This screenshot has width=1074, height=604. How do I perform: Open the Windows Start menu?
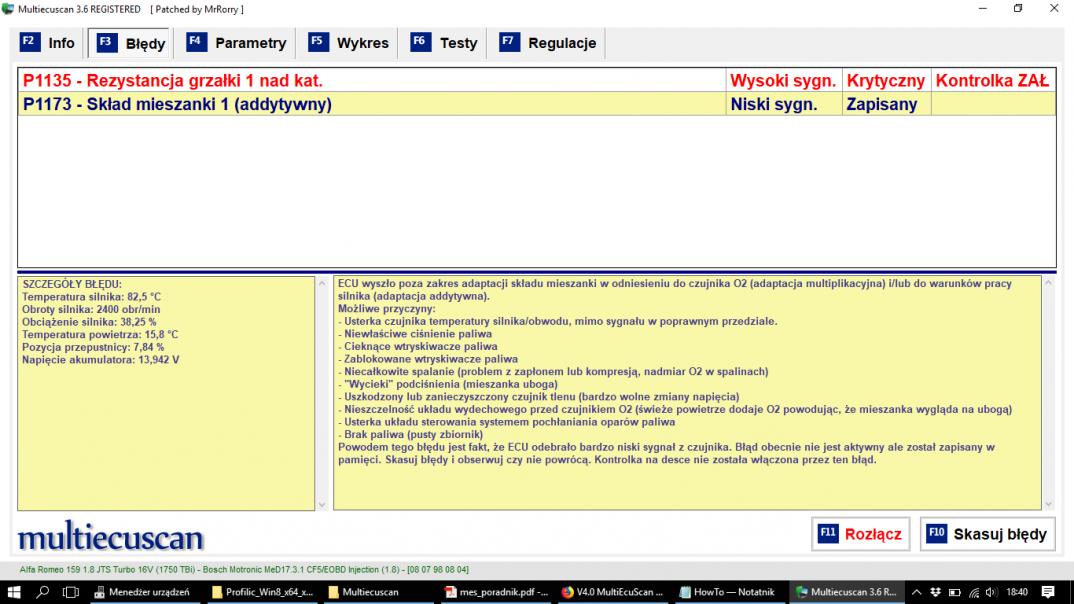[x=14, y=592]
